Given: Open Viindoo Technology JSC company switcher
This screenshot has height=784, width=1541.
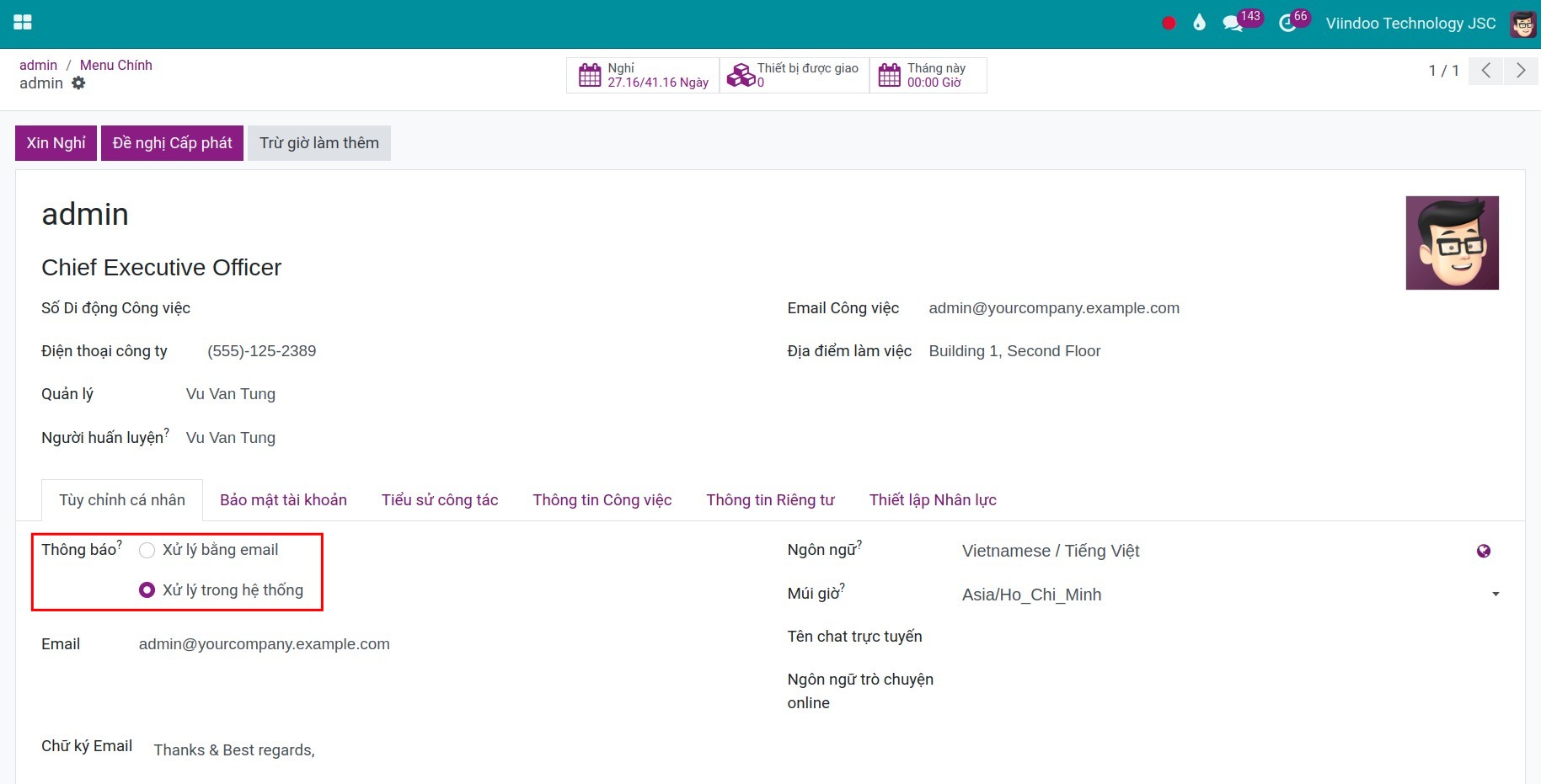Looking at the screenshot, I should coord(1410,24).
